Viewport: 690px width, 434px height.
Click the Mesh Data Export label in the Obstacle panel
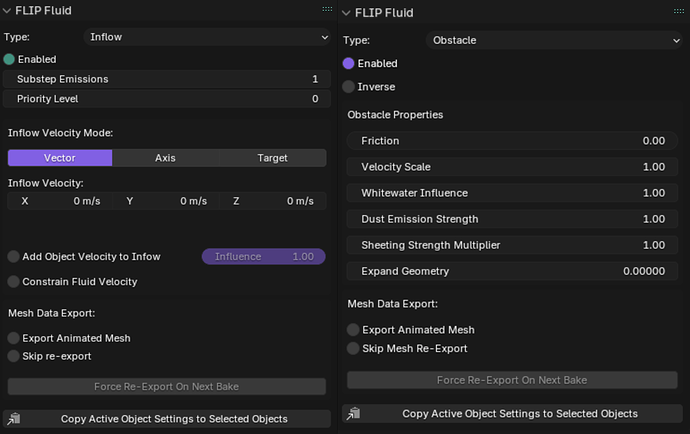coord(393,304)
